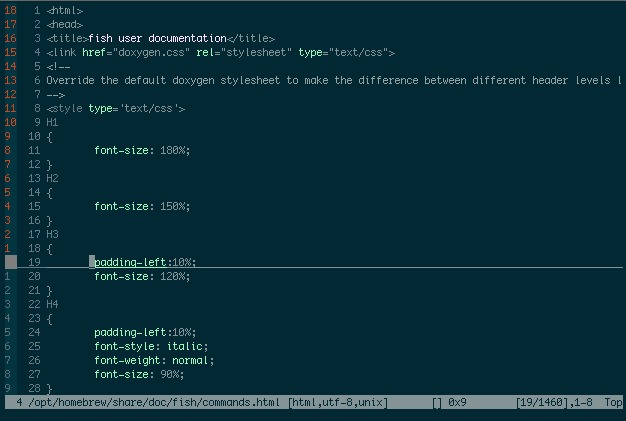Viewport: 626px width, 421px height.
Task: Click the <html> tag on line 1
Action: (65, 11)
